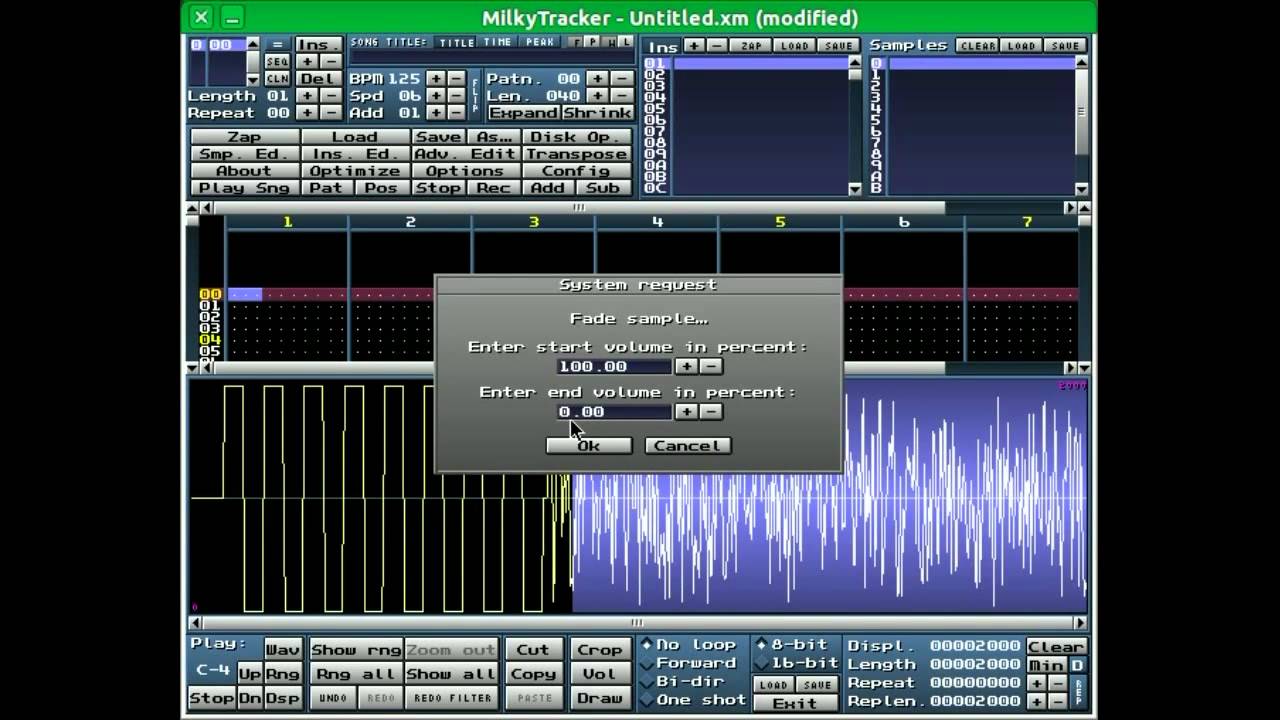The width and height of the screenshot is (1280, 720).
Task: Increase Spd value with plus
Action: (x=435, y=96)
